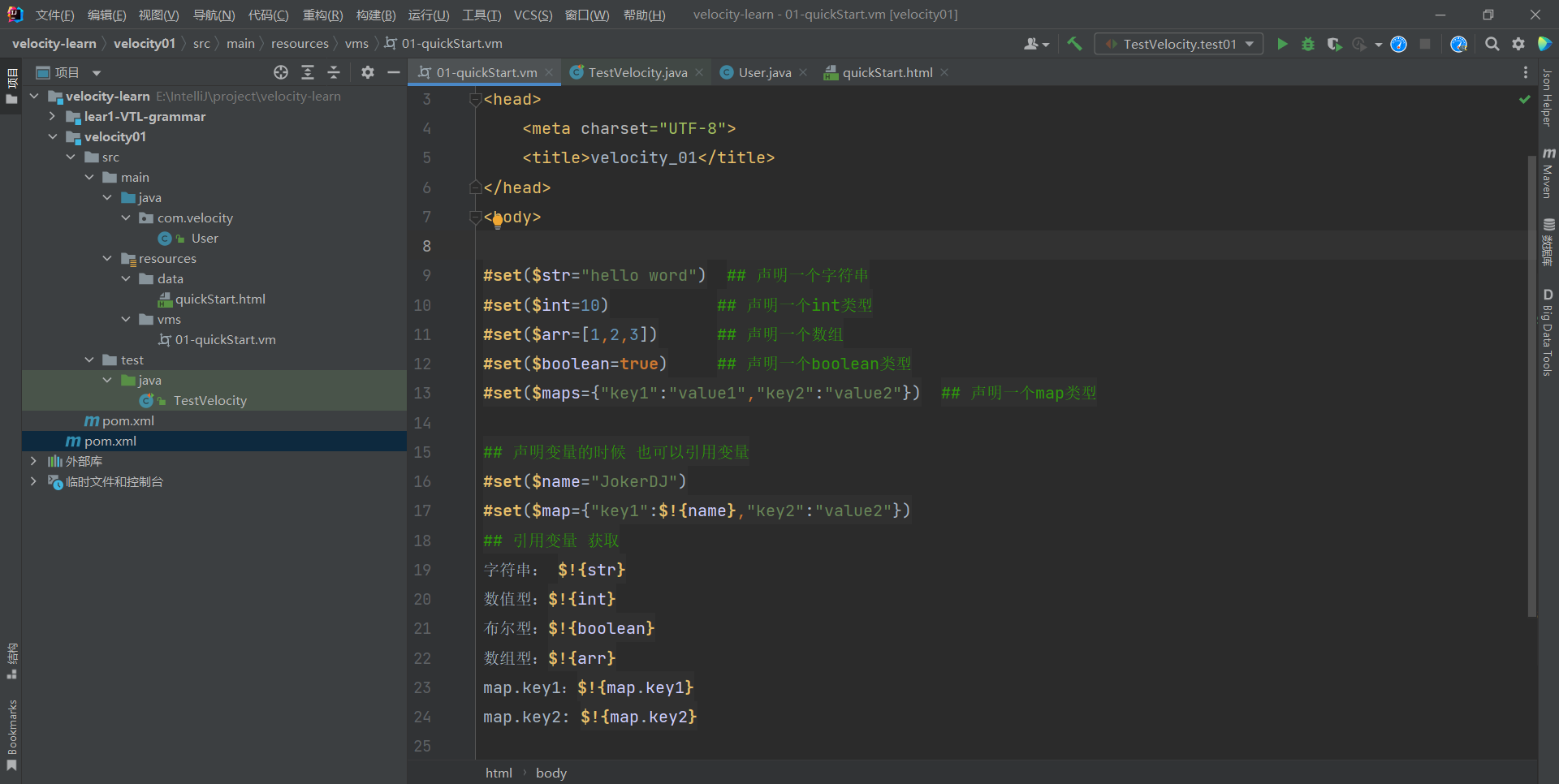Open the search everywhere magnifier
The height and width of the screenshot is (784, 1559).
(x=1492, y=44)
